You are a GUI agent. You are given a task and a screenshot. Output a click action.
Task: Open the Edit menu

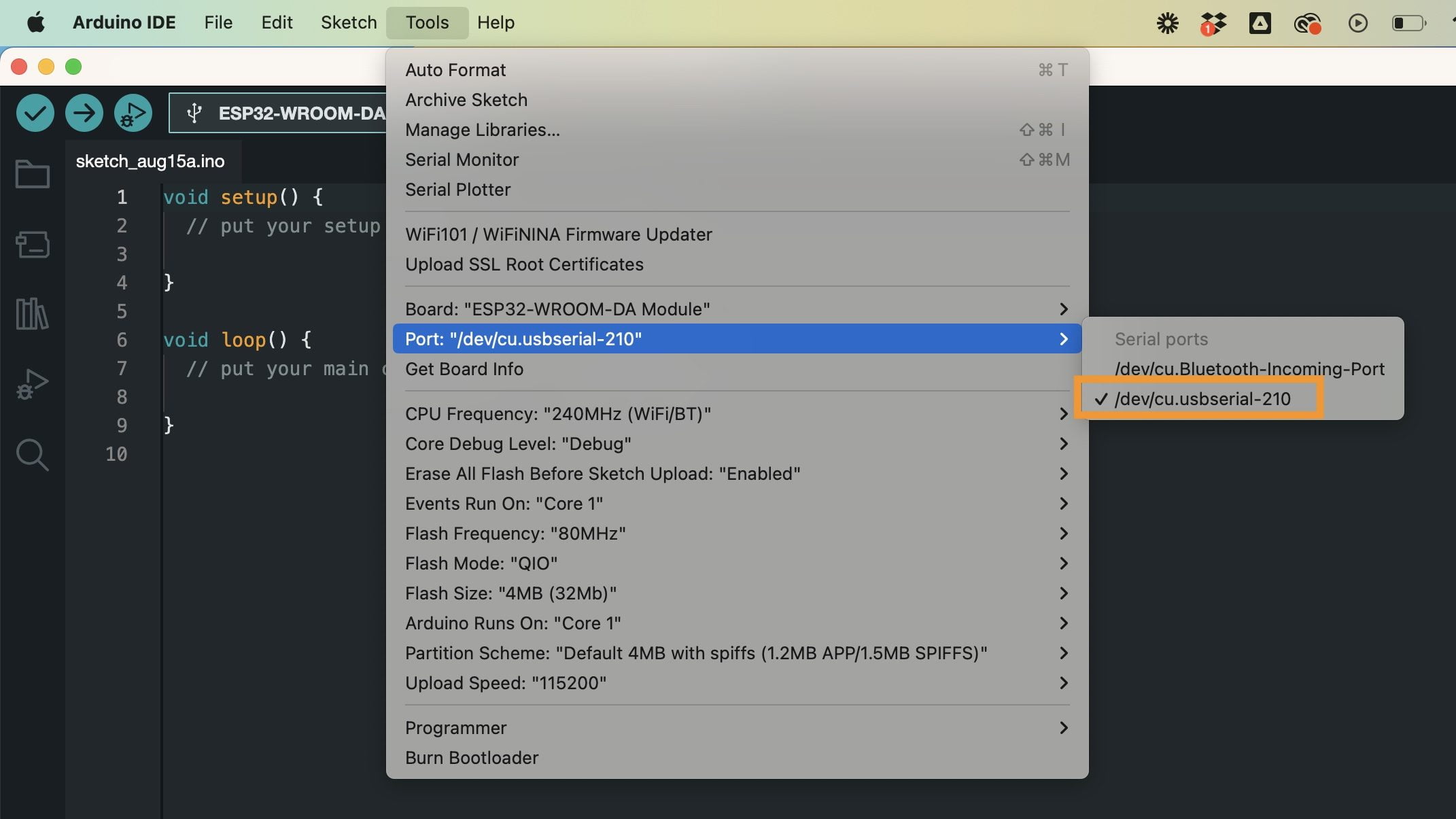click(x=277, y=22)
